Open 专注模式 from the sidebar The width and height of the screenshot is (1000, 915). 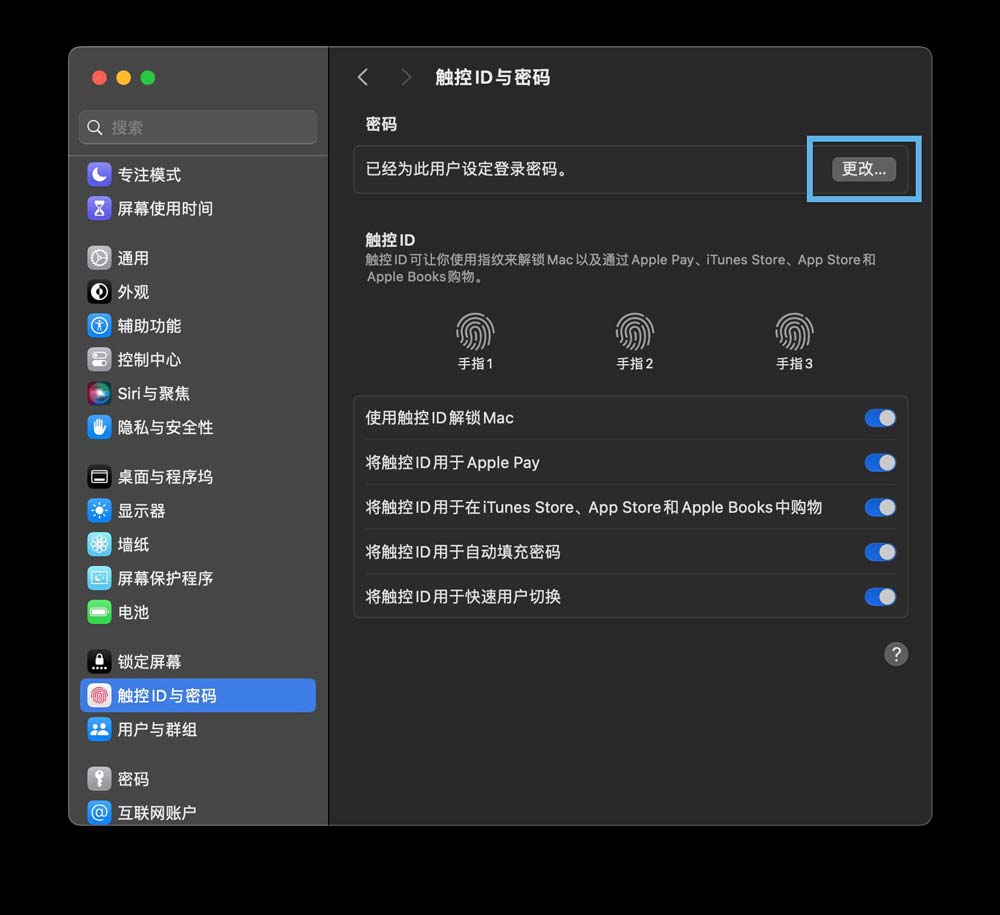(x=149, y=175)
